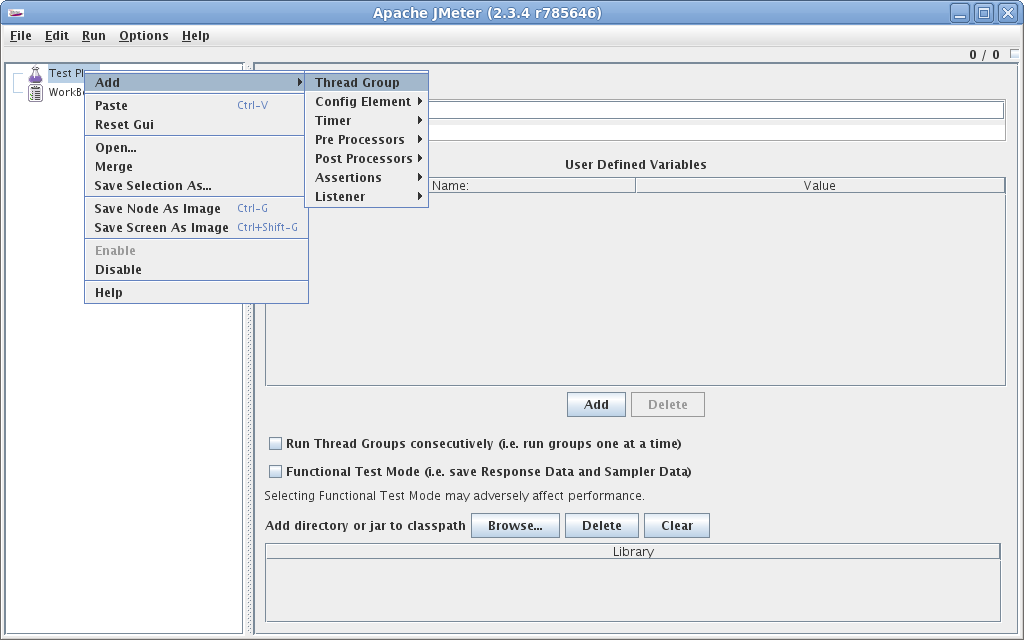Viewport: 1024px width, 640px height.
Task: Choose Reset Gui in the context menu
Action: coord(196,125)
